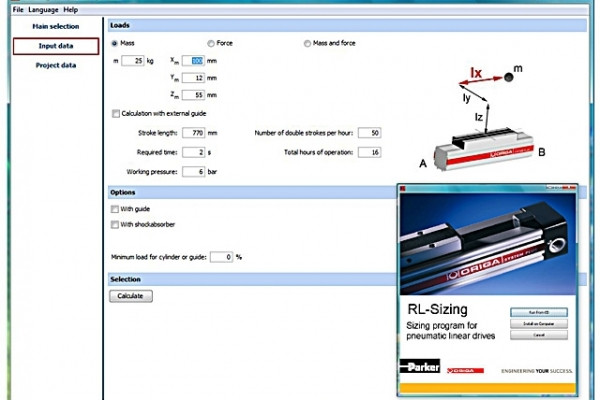The width and height of the screenshot is (600, 400).
Task: Open the File menu
Action: pyautogui.click(x=18, y=8)
